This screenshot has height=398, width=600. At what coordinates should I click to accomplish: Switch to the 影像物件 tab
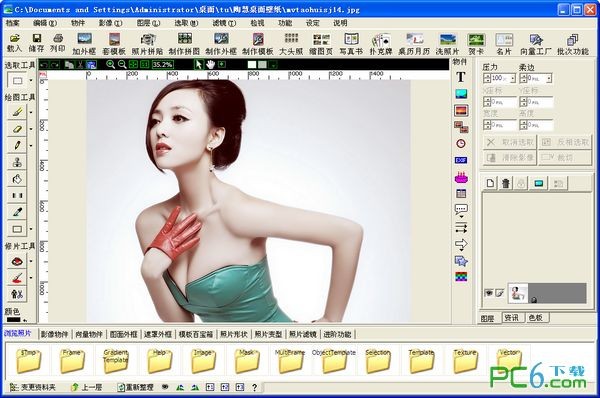pos(54,334)
